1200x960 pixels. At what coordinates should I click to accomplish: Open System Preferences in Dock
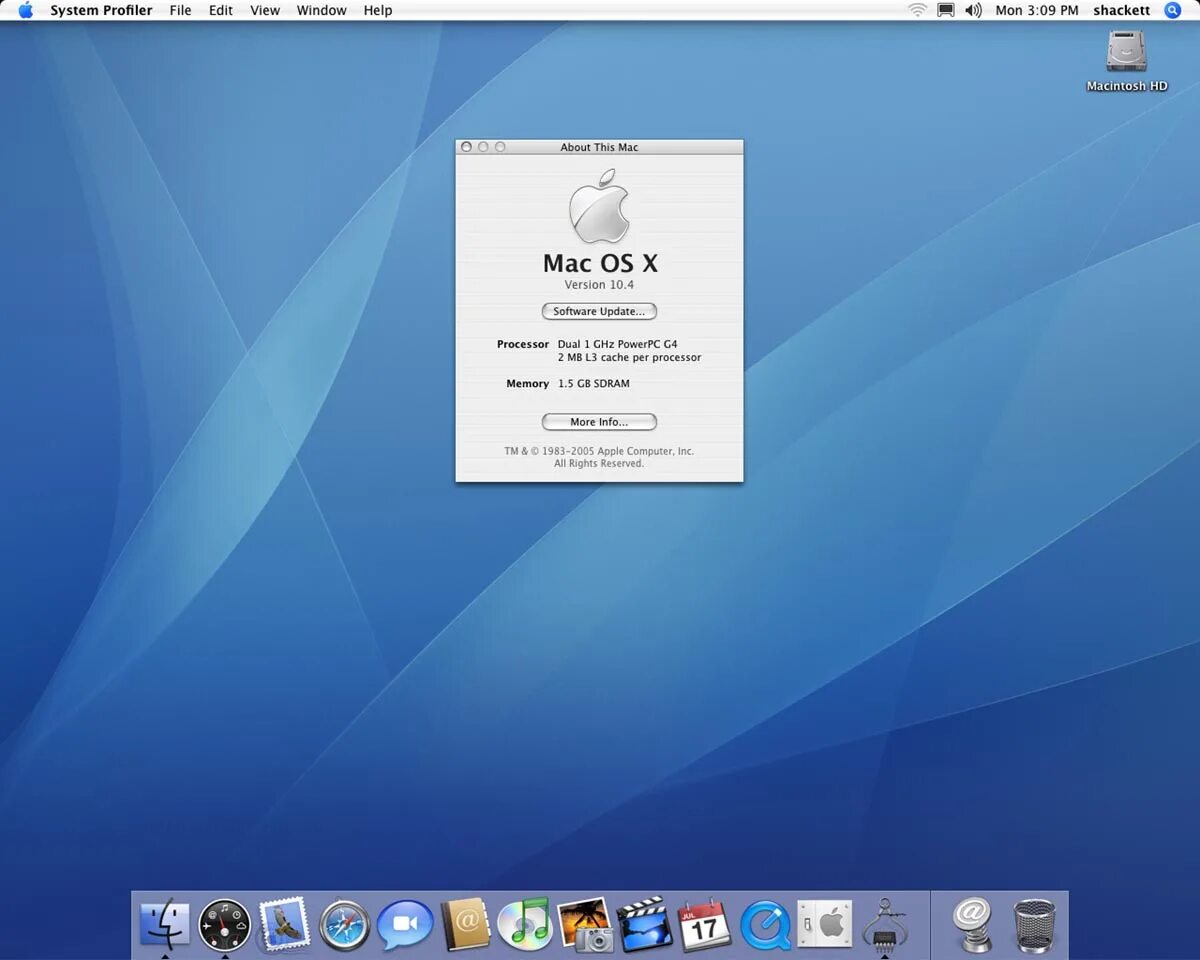coord(825,924)
